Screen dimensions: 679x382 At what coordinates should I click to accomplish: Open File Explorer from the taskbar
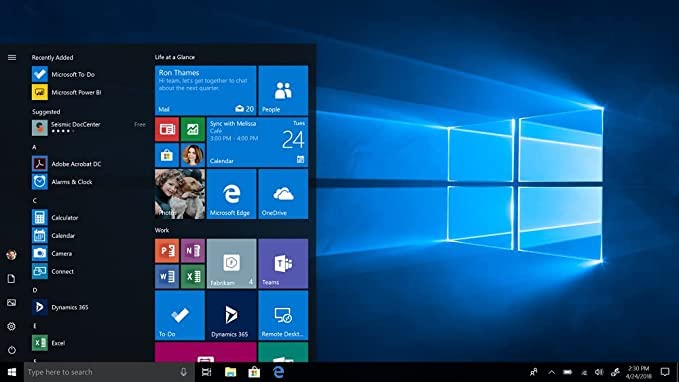point(230,372)
